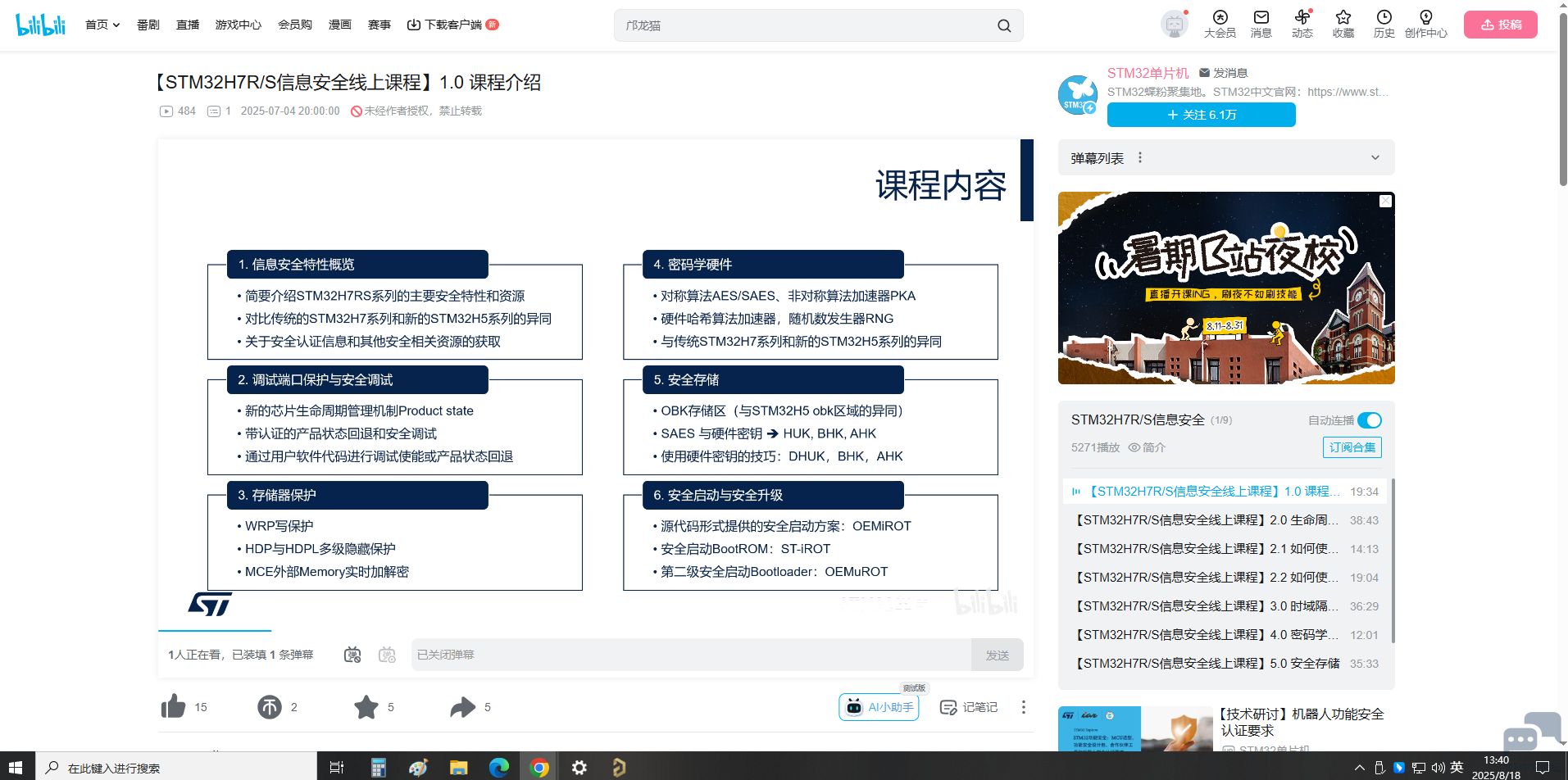Click the video progress bar
1568x780 pixels.
(x=595, y=630)
